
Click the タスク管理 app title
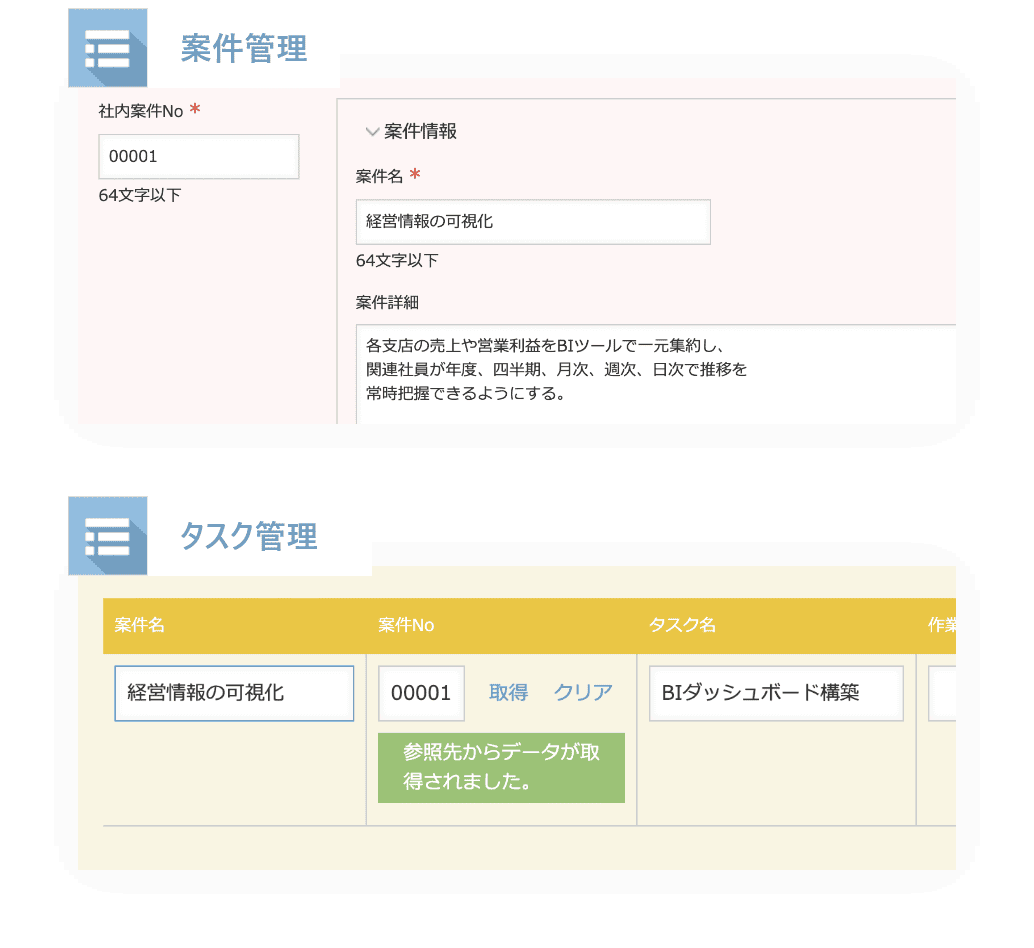249,536
